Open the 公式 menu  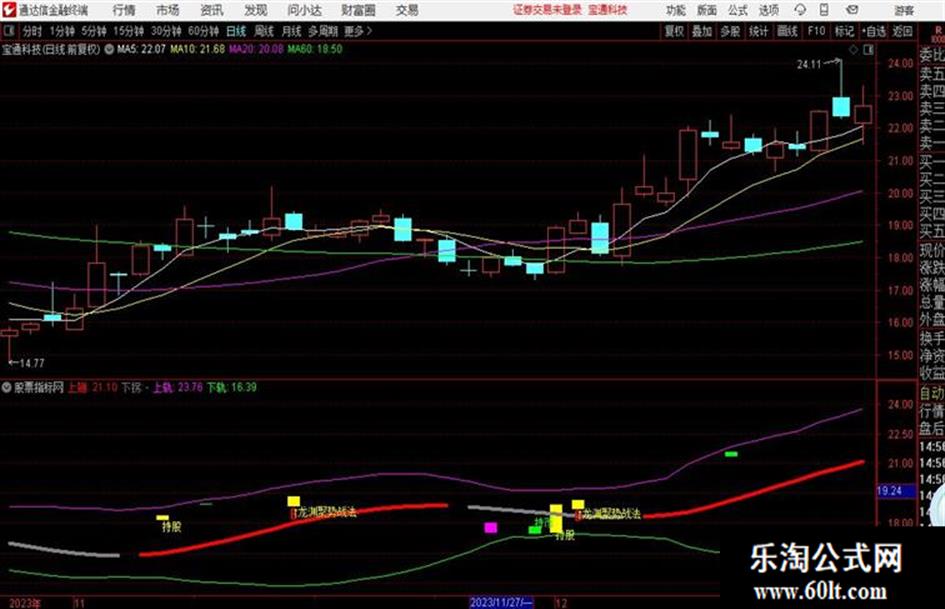(x=738, y=10)
